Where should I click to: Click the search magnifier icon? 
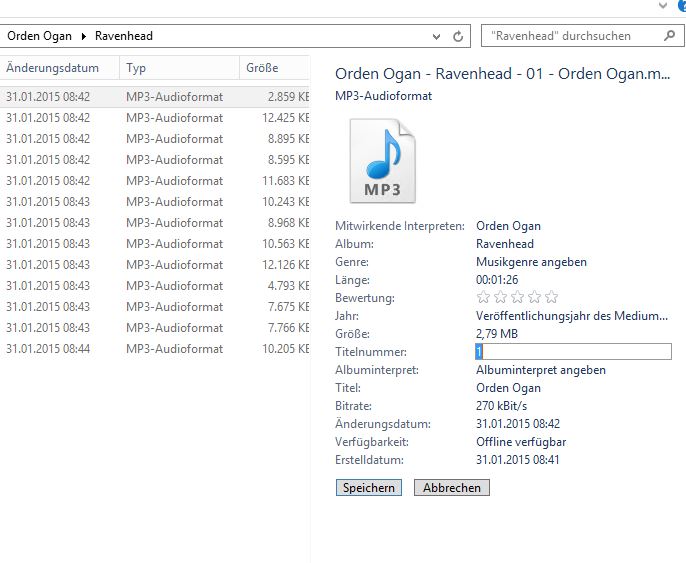click(x=669, y=36)
